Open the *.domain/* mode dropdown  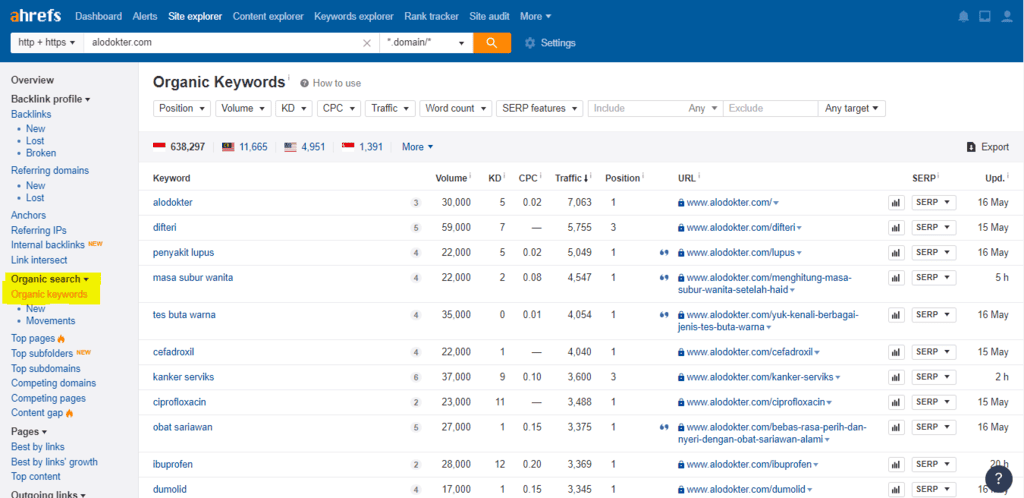pos(426,42)
